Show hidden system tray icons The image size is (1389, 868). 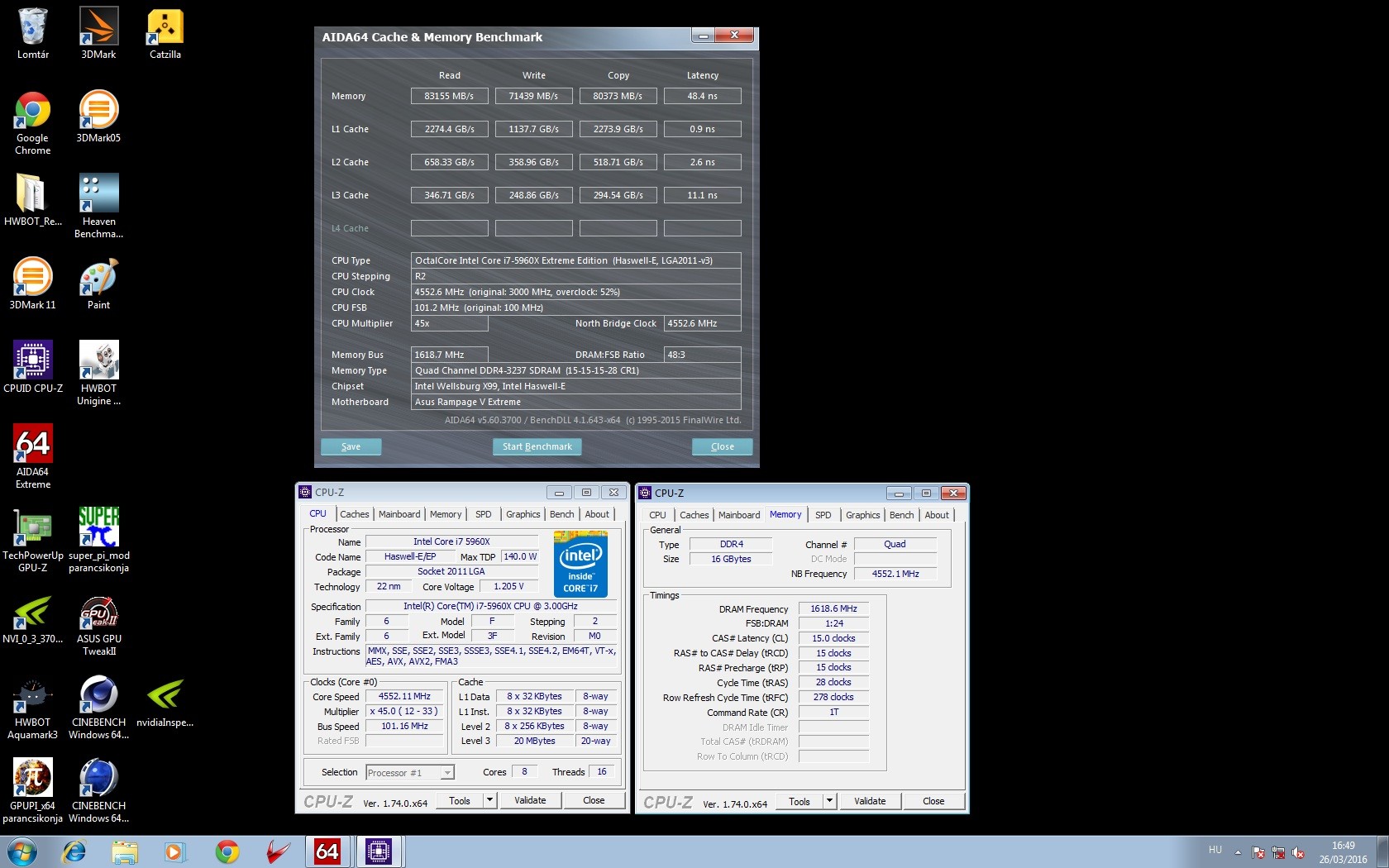1238,851
